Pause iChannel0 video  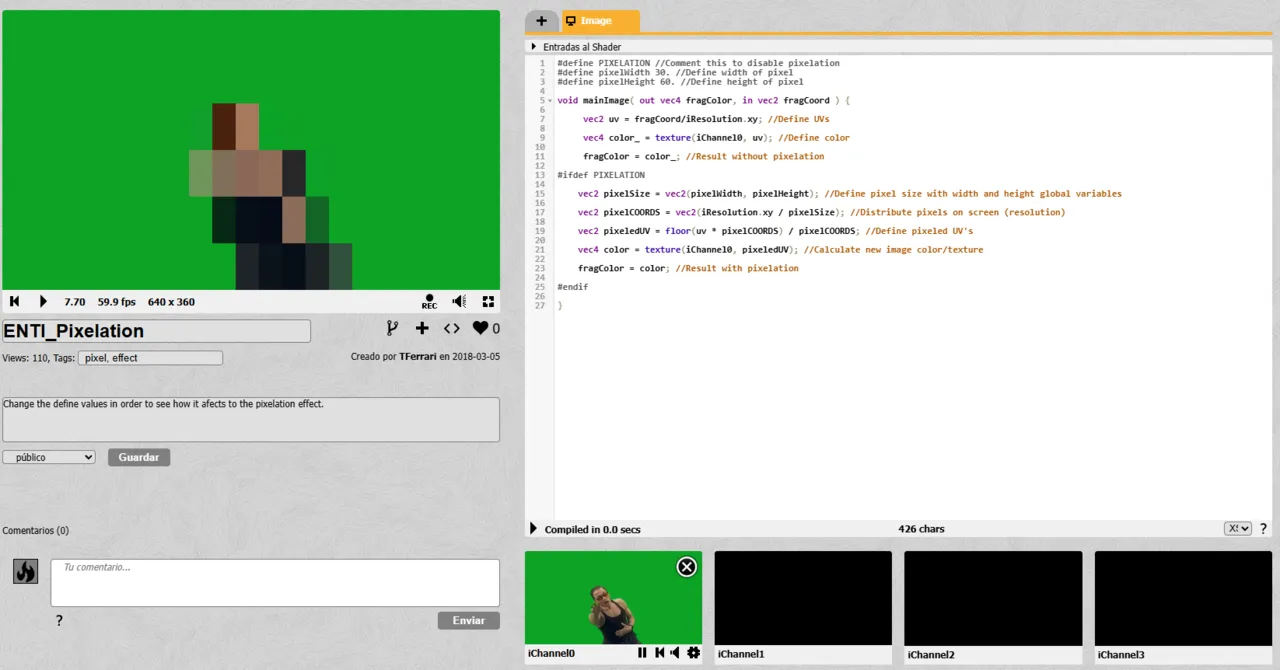tap(643, 653)
